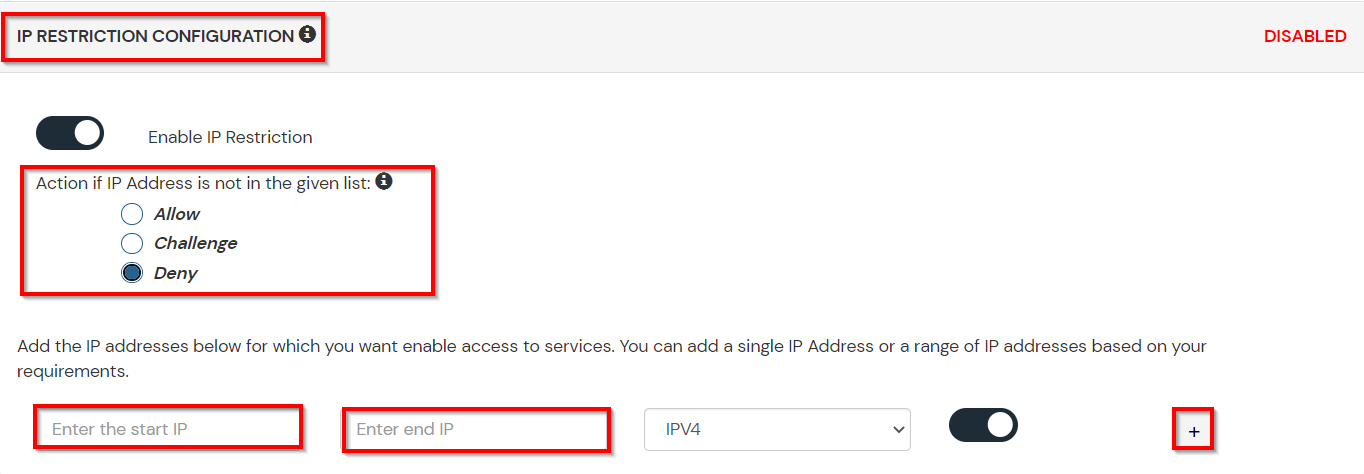Select the Deny radio circle
The width and height of the screenshot is (1364, 474).
132,273
